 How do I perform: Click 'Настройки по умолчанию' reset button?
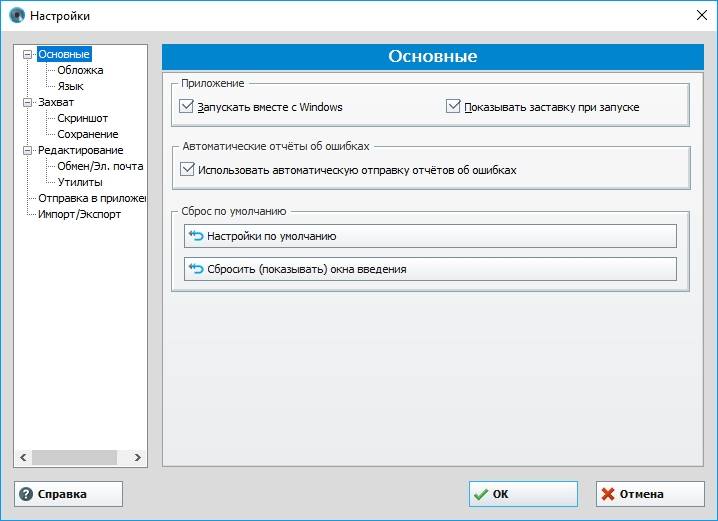[430, 236]
